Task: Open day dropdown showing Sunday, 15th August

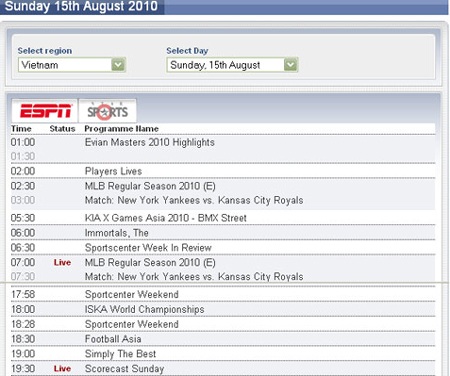Action: coord(232,65)
